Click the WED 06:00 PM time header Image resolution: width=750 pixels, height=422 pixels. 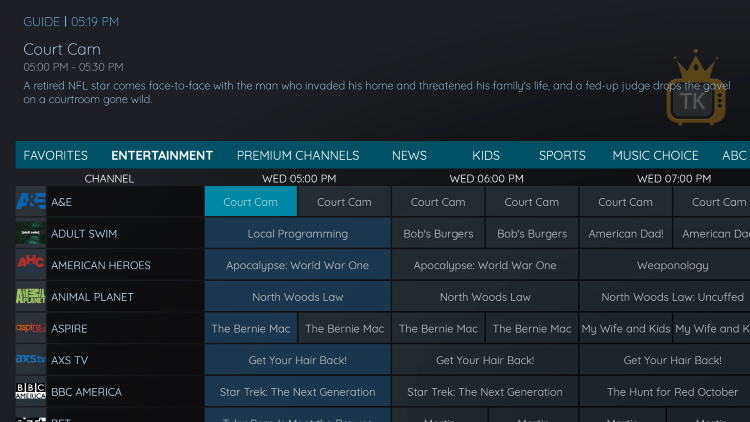[x=486, y=179]
